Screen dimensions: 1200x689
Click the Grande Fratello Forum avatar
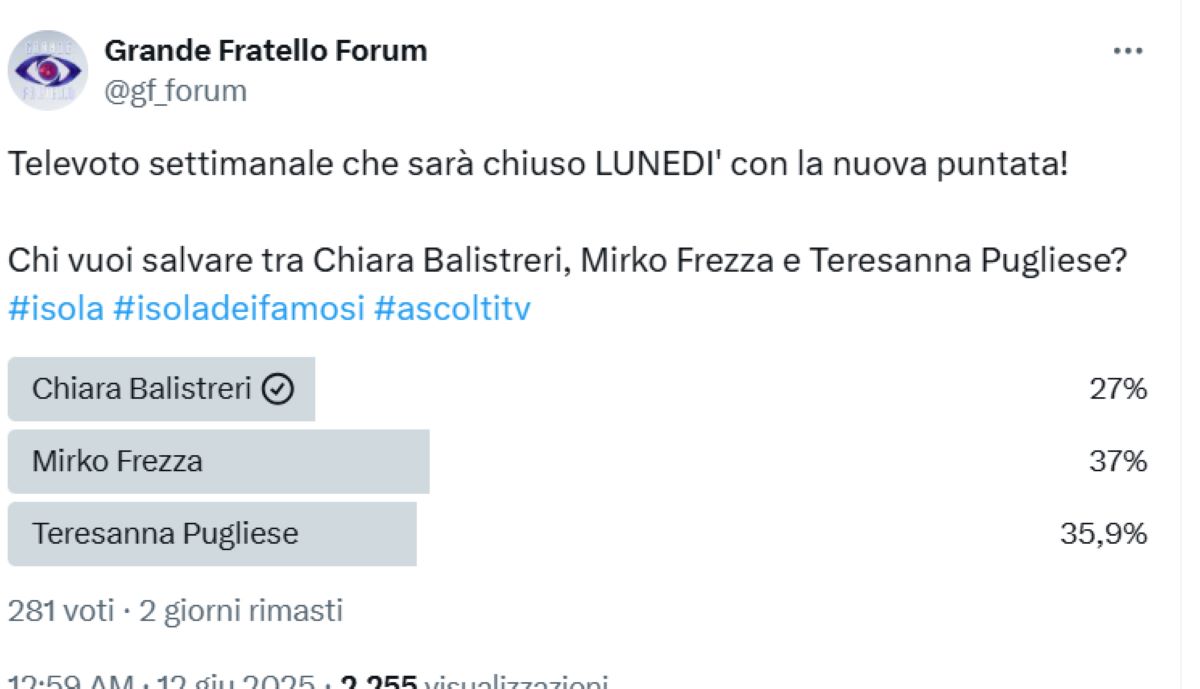tap(48, 70)
